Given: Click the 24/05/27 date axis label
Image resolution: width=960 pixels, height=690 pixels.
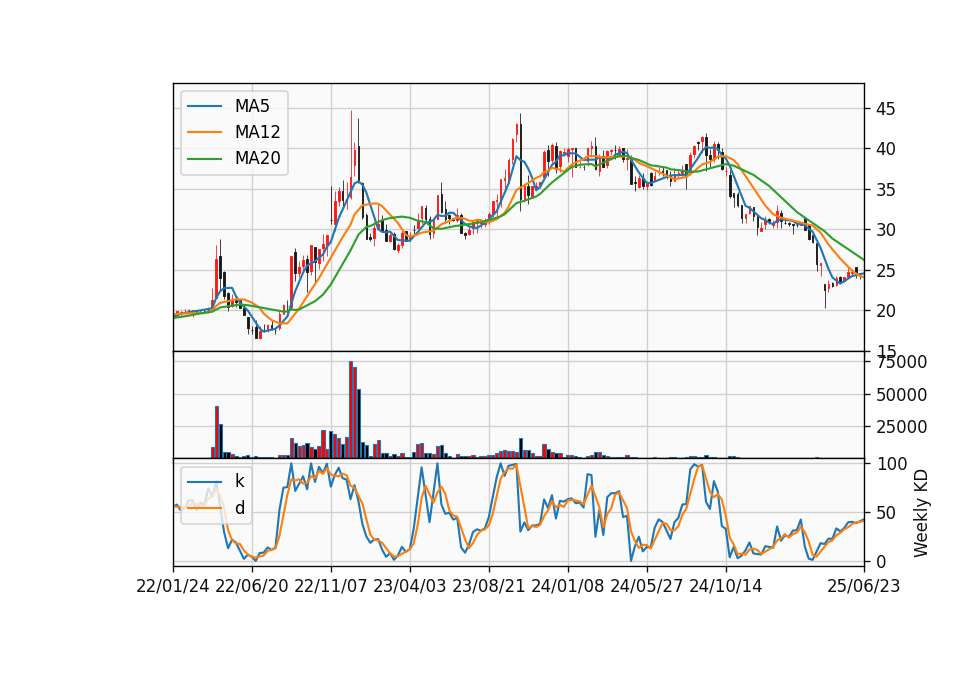Looking at the screenshot, I should [x=647, y=587].
